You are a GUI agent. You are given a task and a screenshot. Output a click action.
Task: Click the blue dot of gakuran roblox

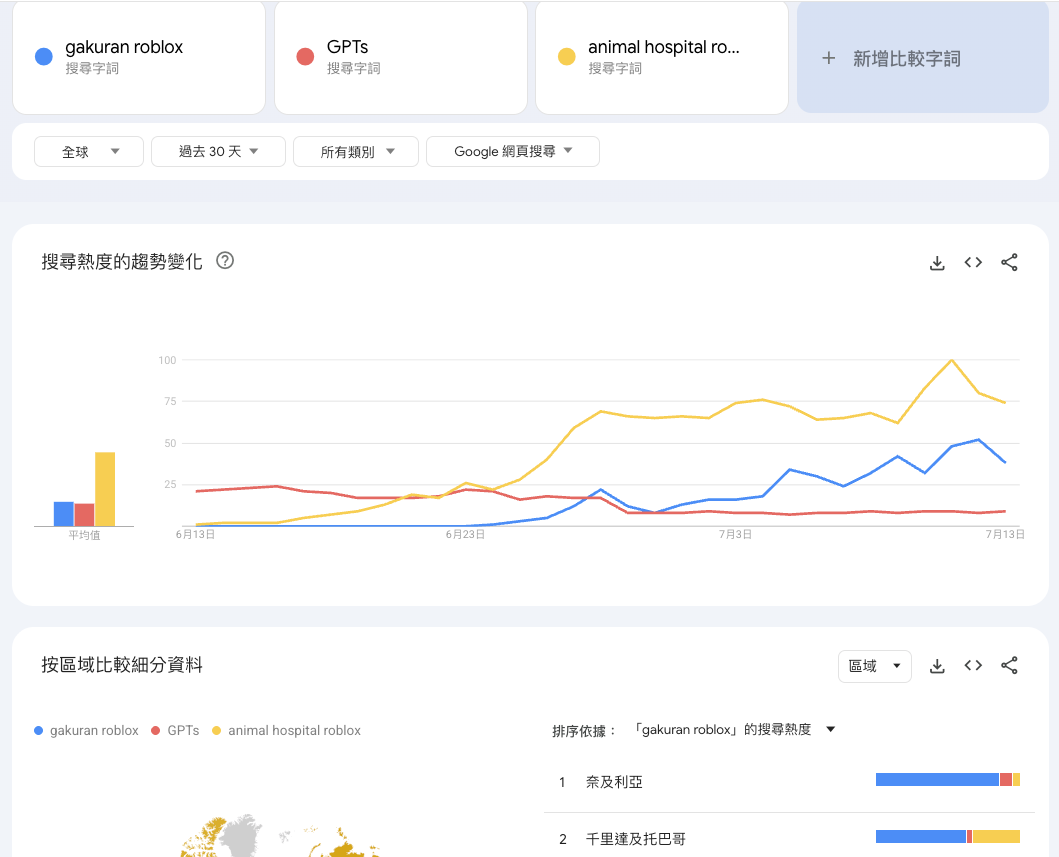[x=44, y=57]
